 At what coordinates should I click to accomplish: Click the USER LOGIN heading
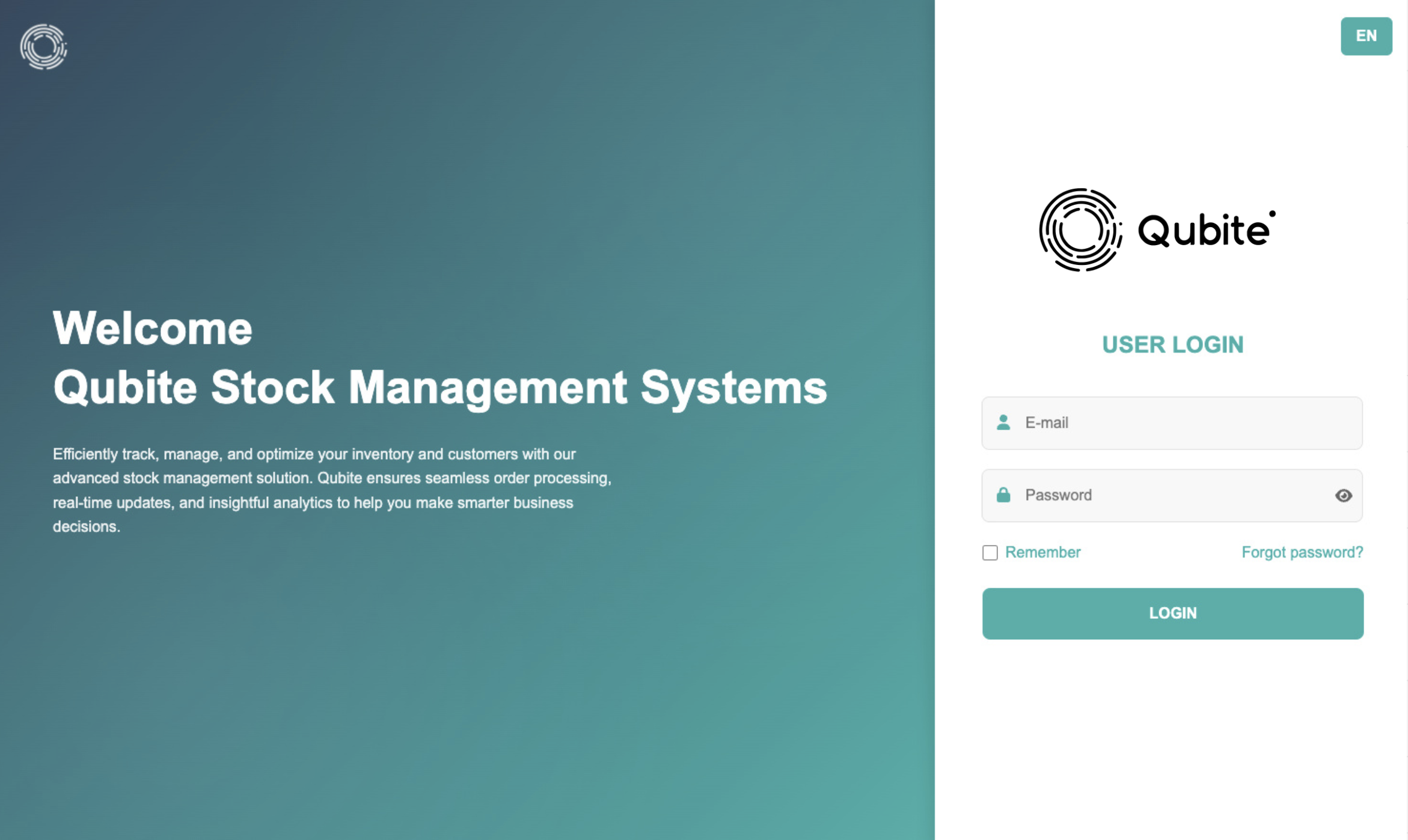pyautogui.click(x=1172, y=344)
